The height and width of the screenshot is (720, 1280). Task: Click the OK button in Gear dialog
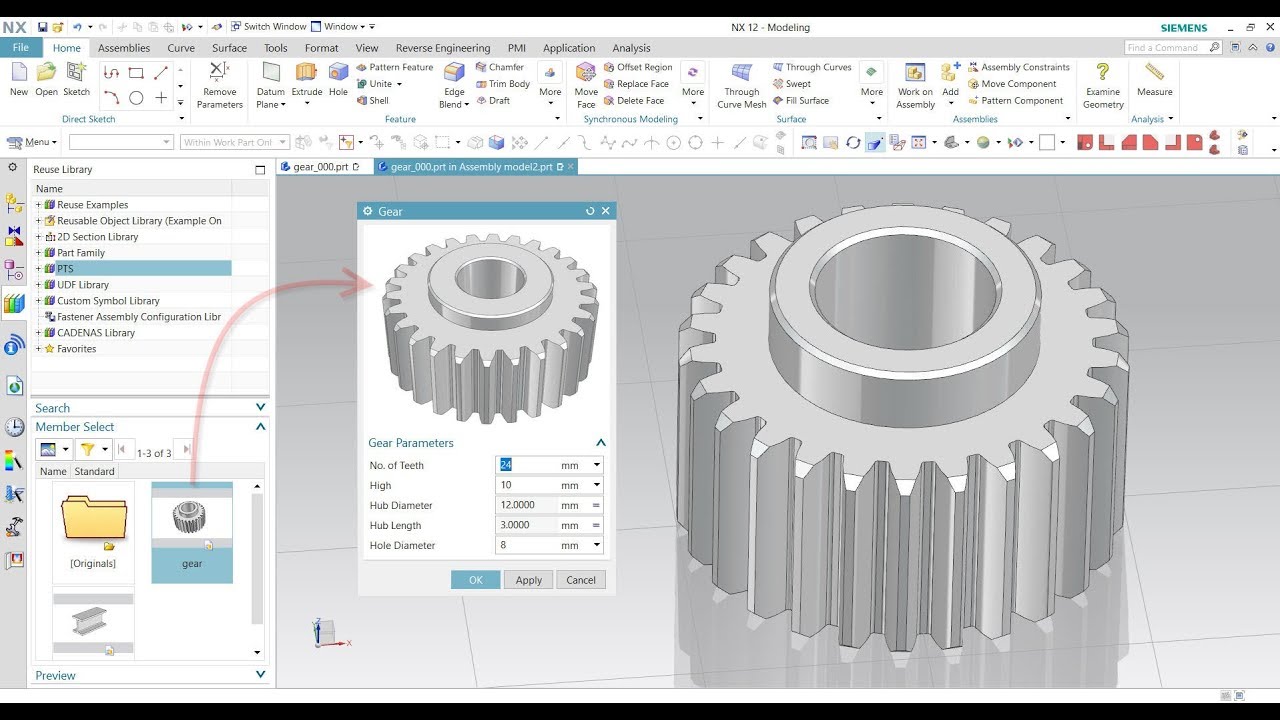tap(475, 580)
